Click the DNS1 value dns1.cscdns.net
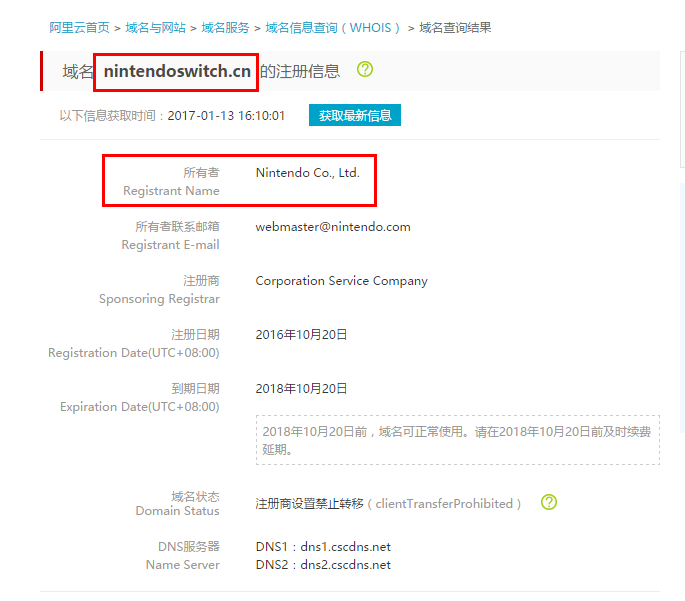The image size is (685, 601). [x=346, y=547]
